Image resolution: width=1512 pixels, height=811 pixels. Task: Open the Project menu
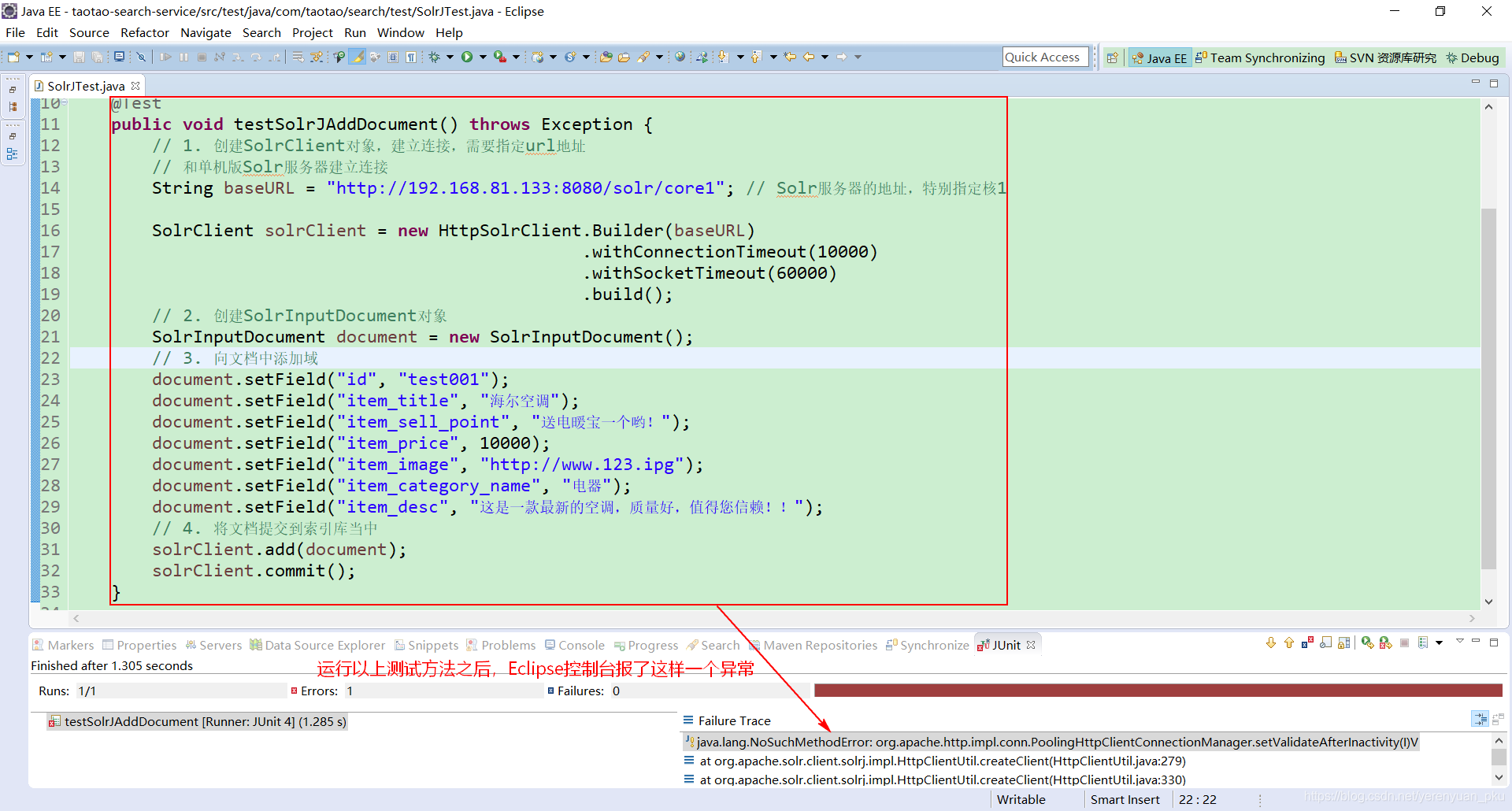tap(313, 32)
